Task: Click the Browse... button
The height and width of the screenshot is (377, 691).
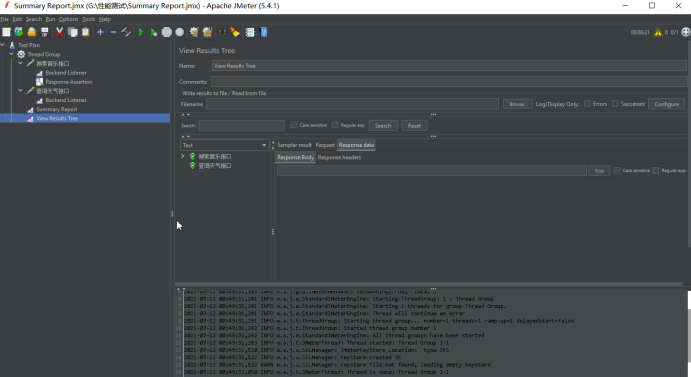Action: [x=518, y=104]
